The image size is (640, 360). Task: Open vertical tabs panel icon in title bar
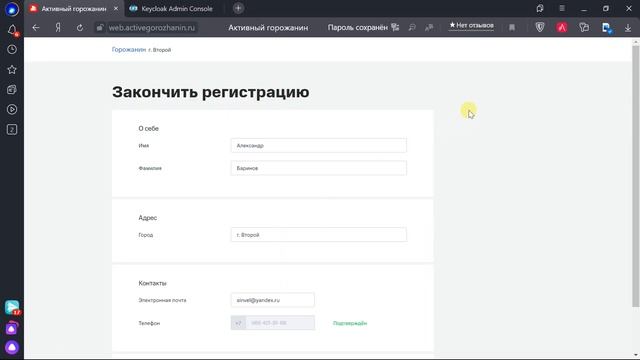click(x=540, y=8)
